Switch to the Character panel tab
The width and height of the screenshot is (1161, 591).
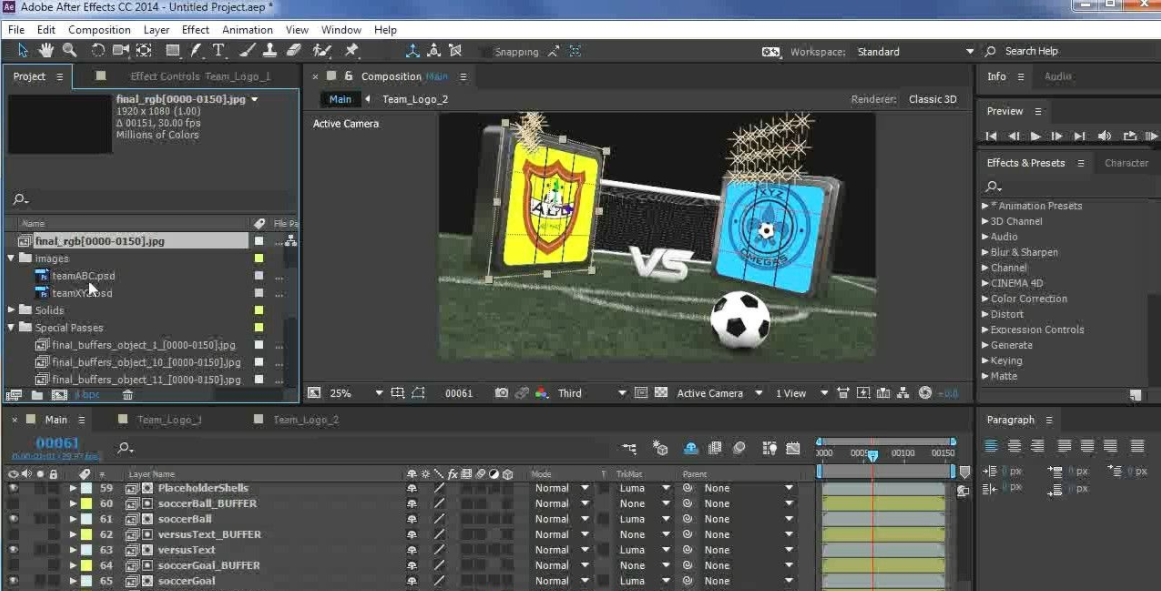tap(1126, 163)
